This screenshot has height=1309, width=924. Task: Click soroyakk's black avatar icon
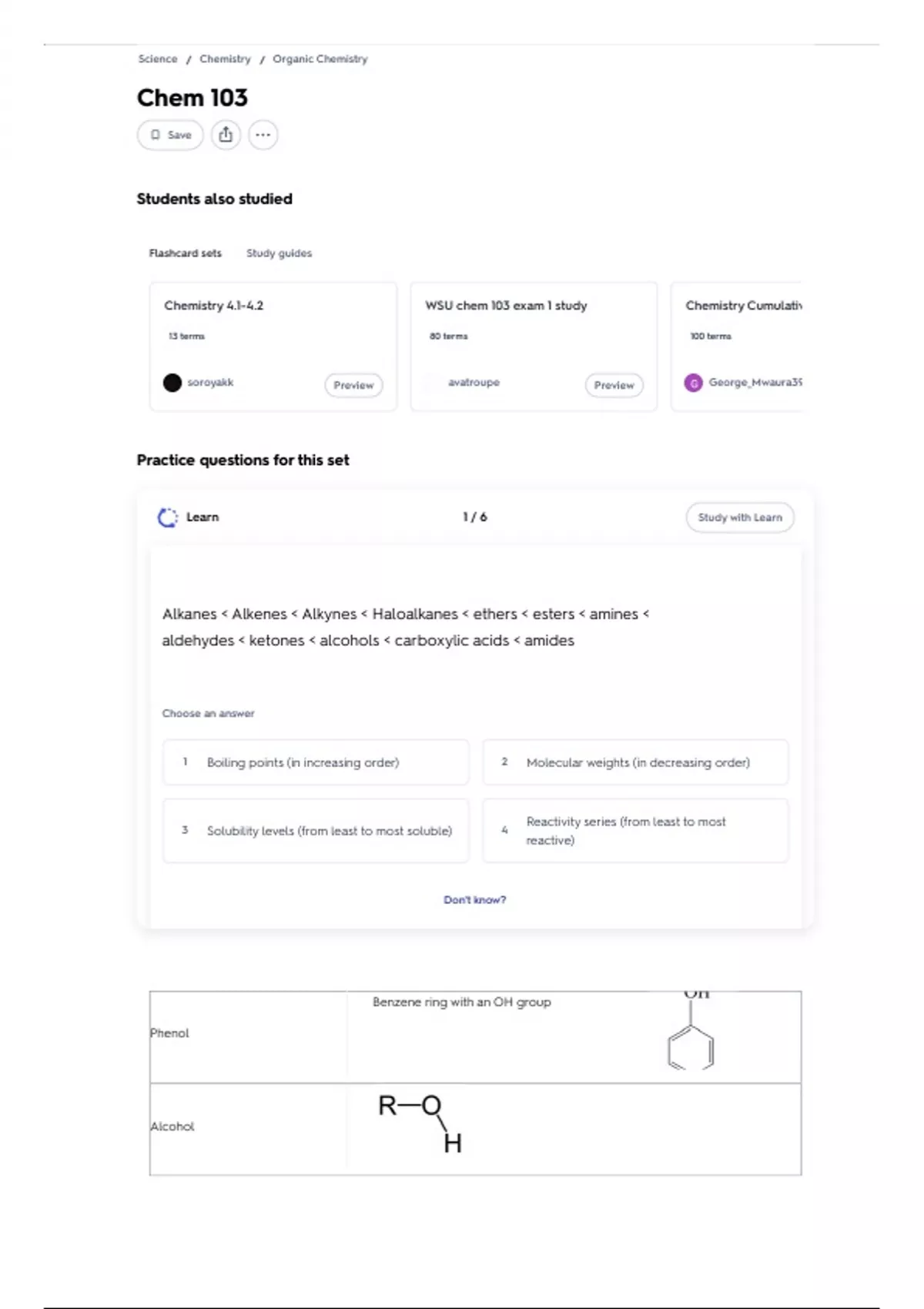tap(172, 383)
